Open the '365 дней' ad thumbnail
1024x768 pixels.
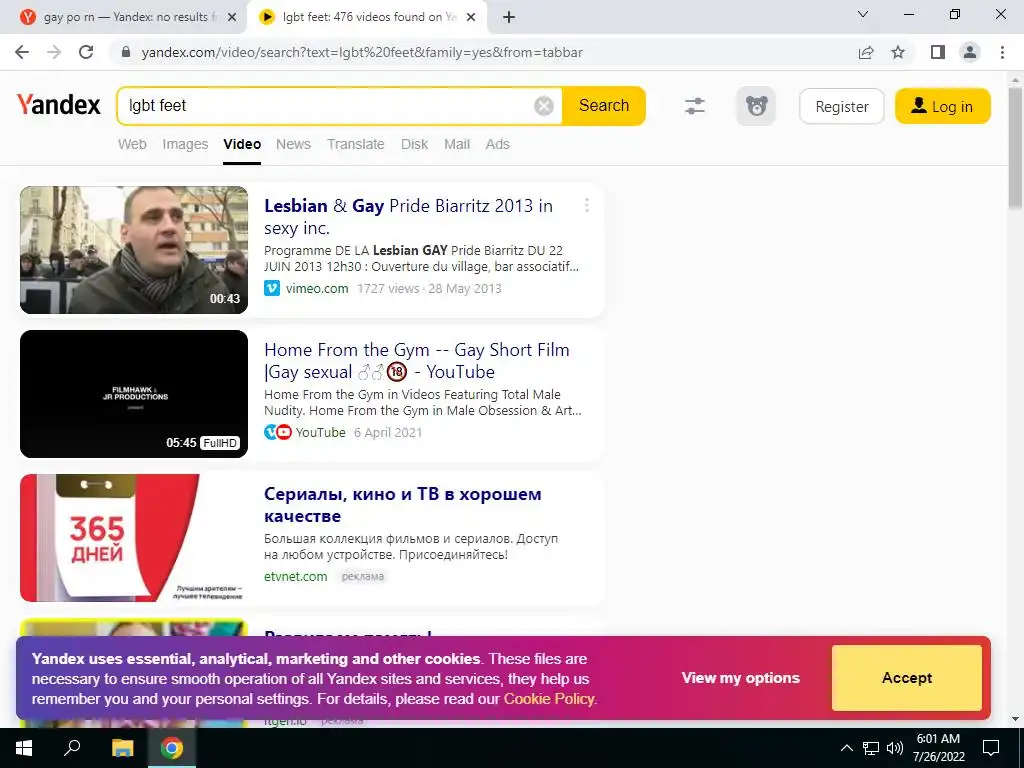[x=134, y=538]
